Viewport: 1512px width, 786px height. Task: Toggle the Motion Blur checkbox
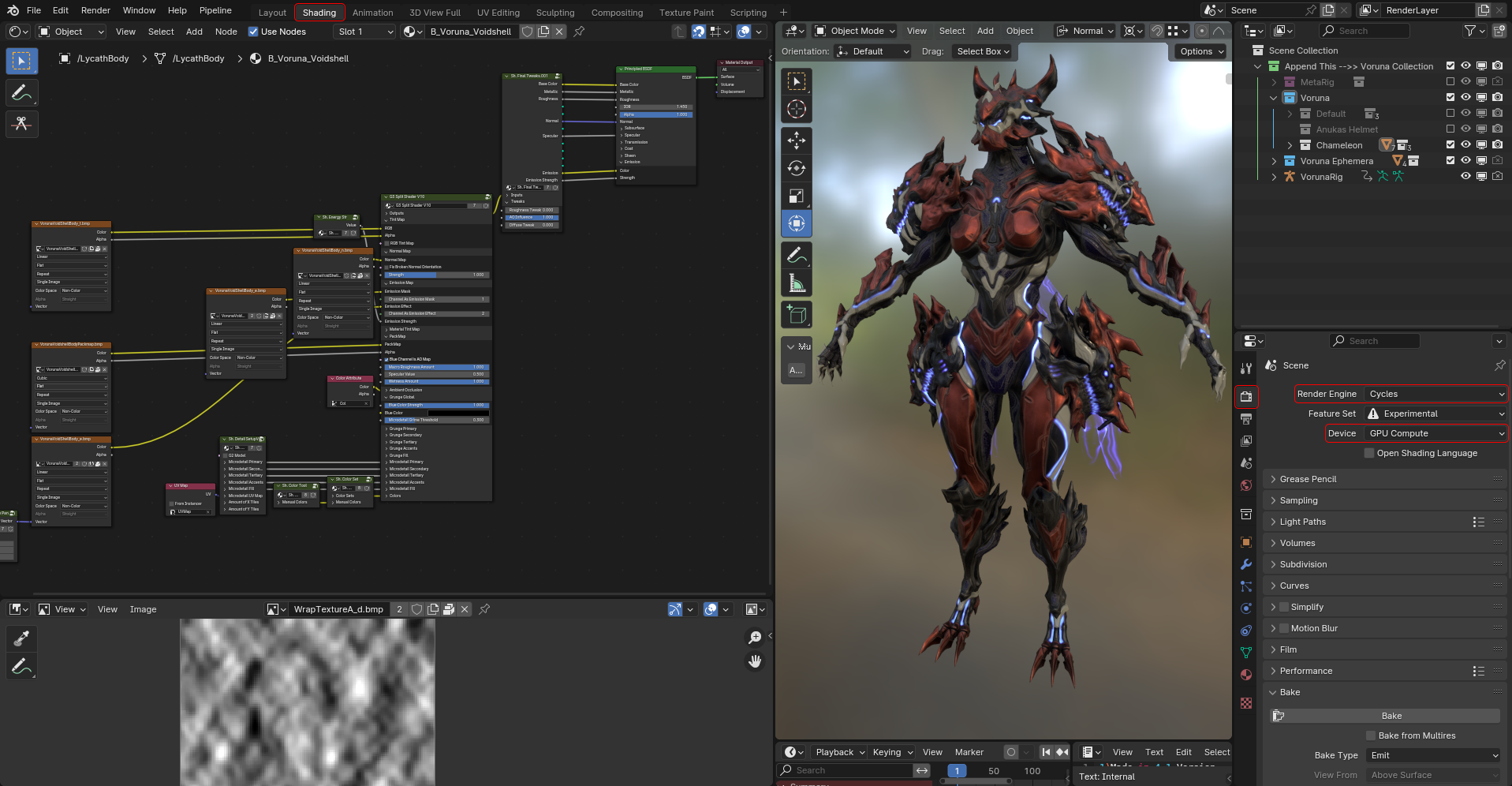coord(1284,628)
